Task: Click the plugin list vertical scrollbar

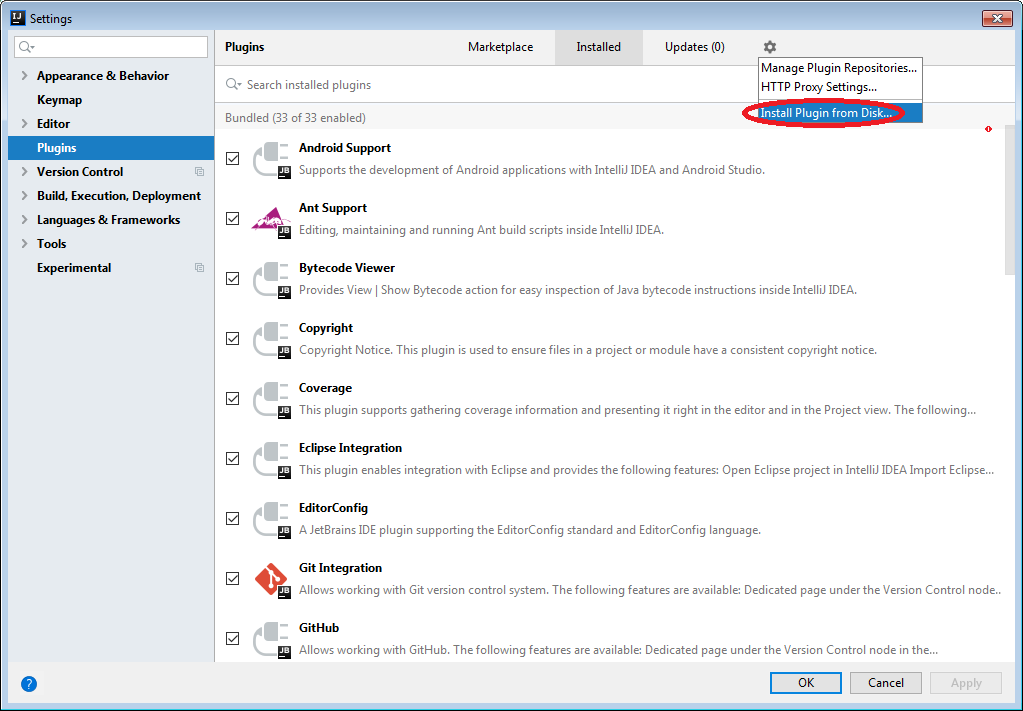Action: pos(1009,200)
